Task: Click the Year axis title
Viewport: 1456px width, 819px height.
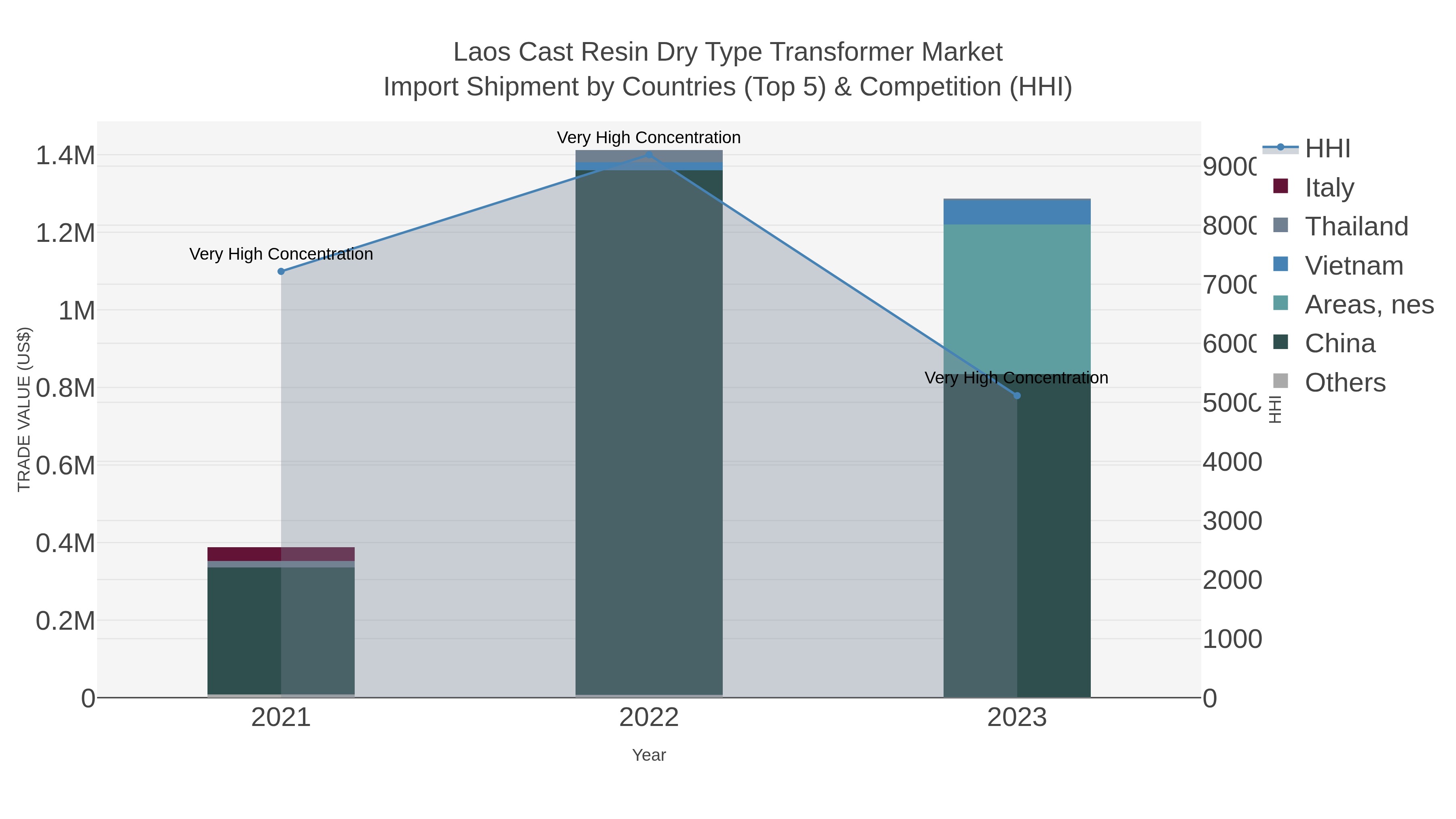Action: [x=649, y=755]
